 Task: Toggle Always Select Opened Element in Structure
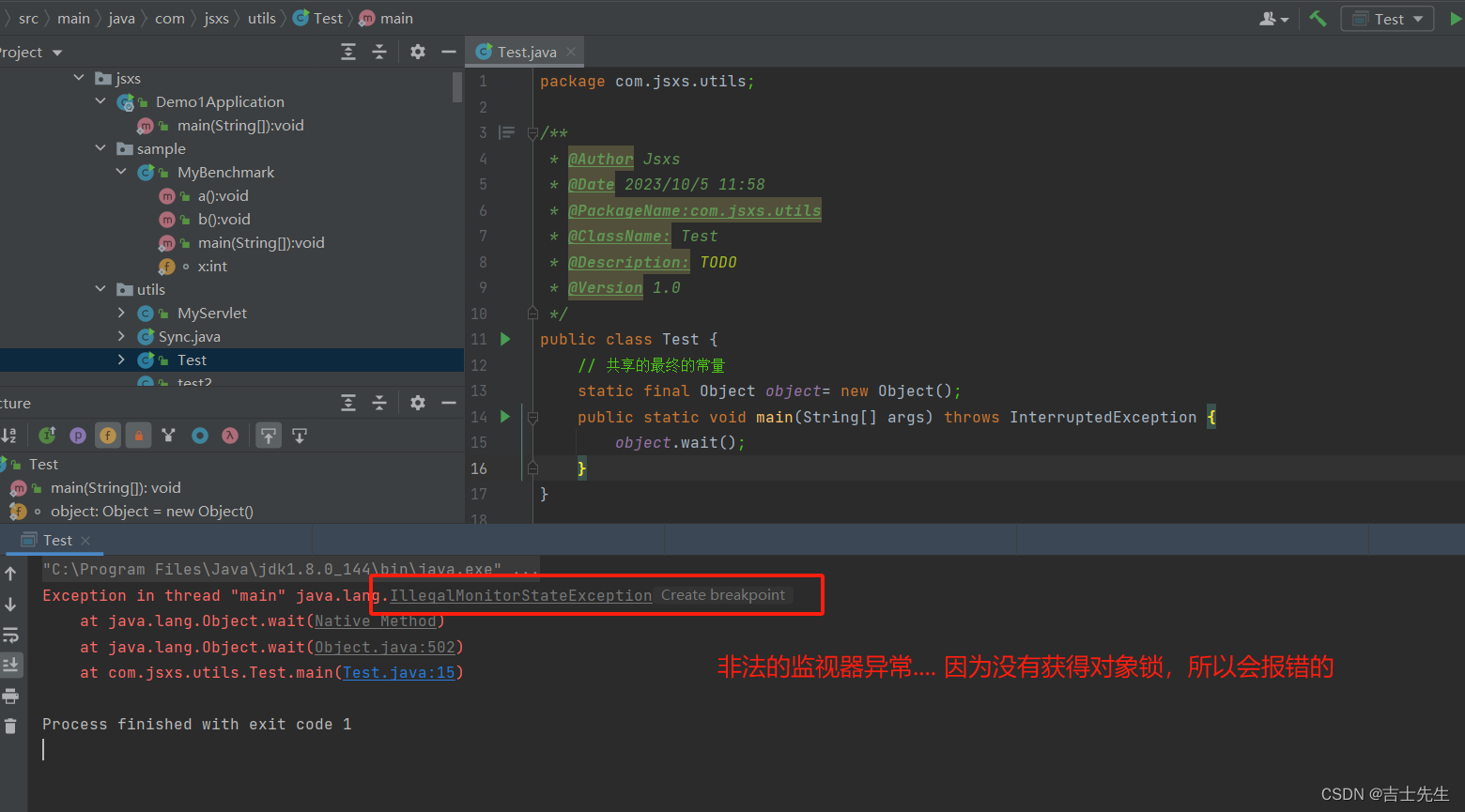pos(269,435)
